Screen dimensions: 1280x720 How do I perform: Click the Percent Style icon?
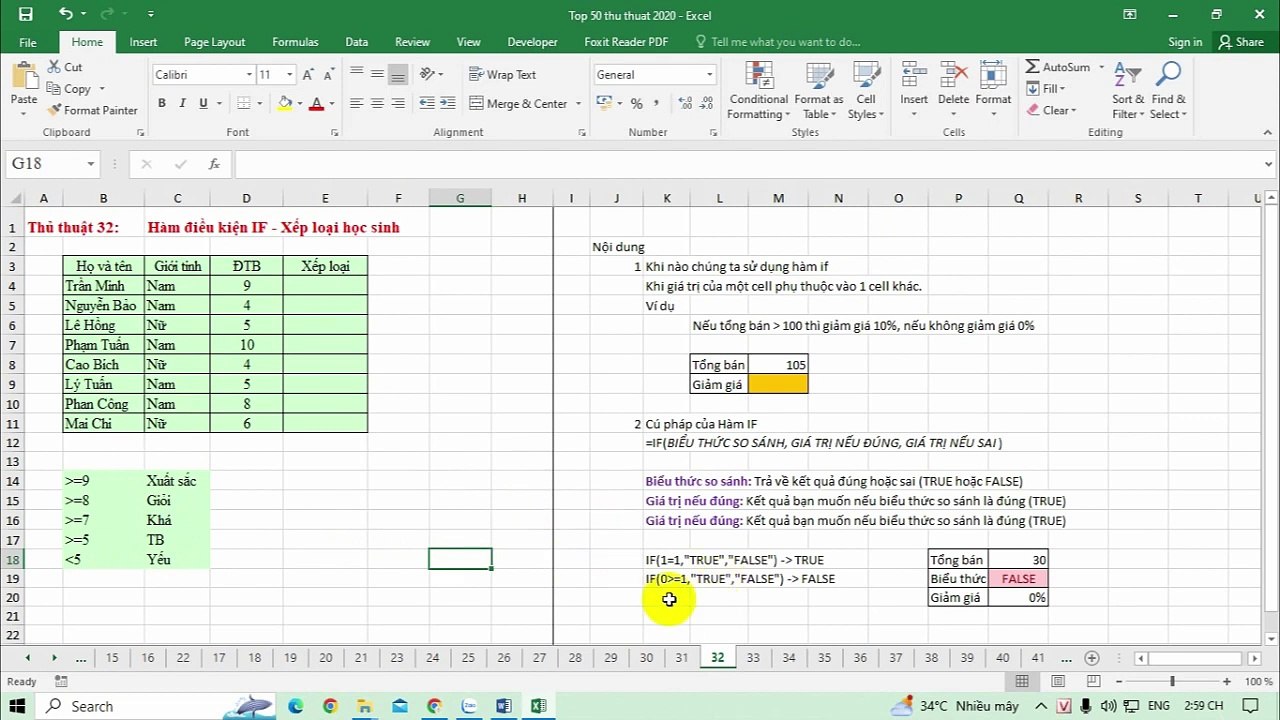(636, 104)
